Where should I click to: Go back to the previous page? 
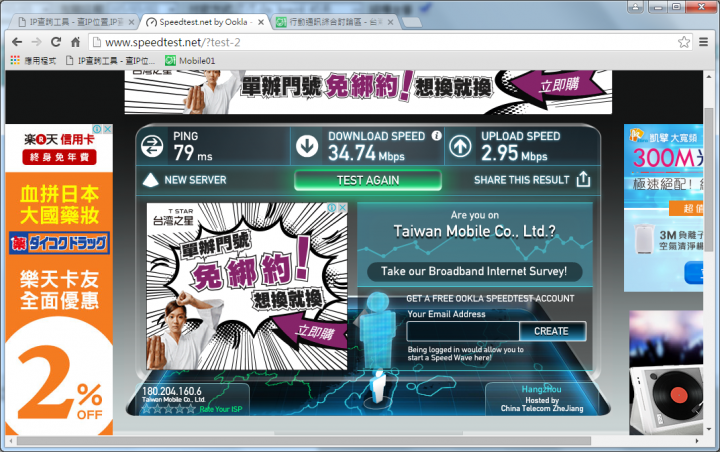[x=17, y=42]
